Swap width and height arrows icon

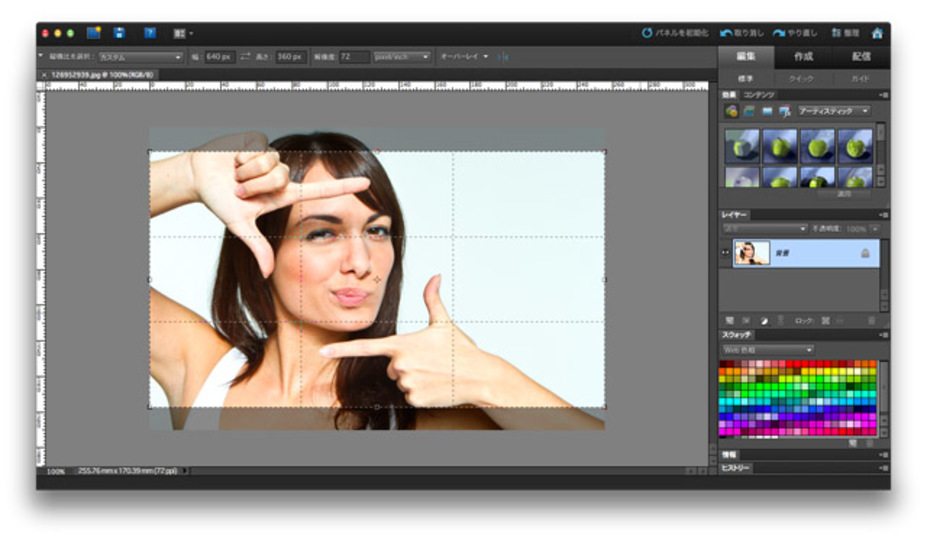[x=245, y=56]
